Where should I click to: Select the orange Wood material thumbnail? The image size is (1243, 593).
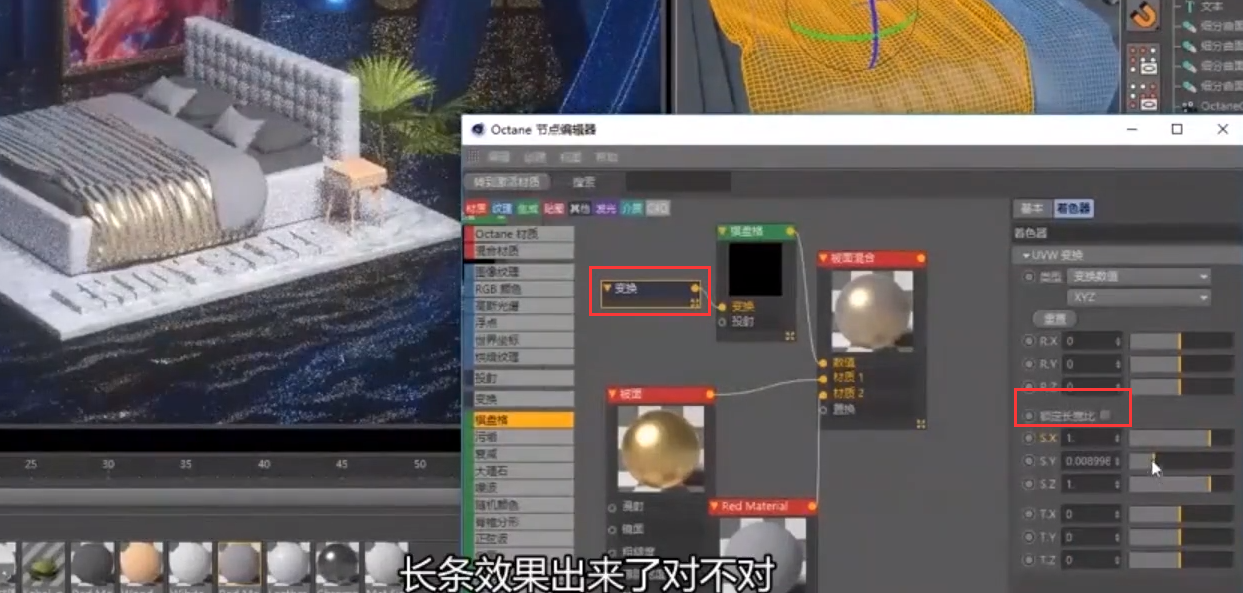pyautogui.click(x=141, y=565)
